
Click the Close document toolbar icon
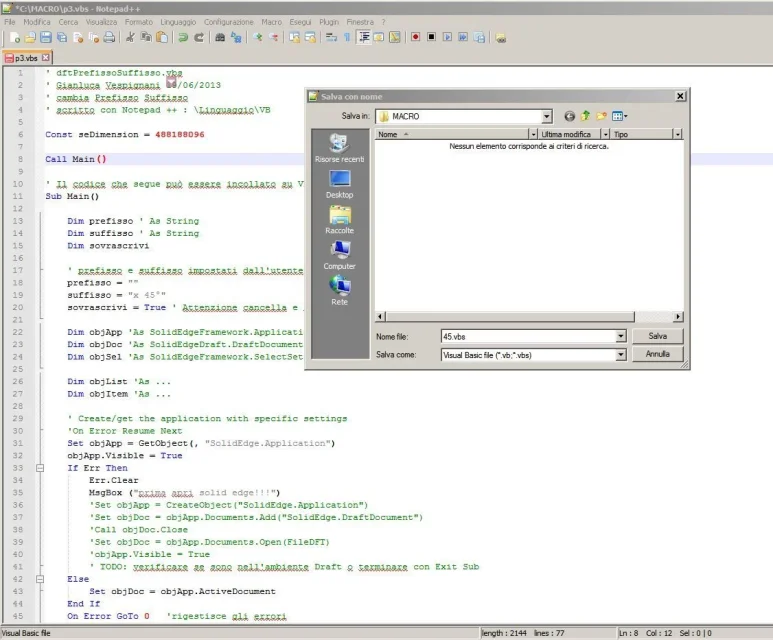point(78,37)
